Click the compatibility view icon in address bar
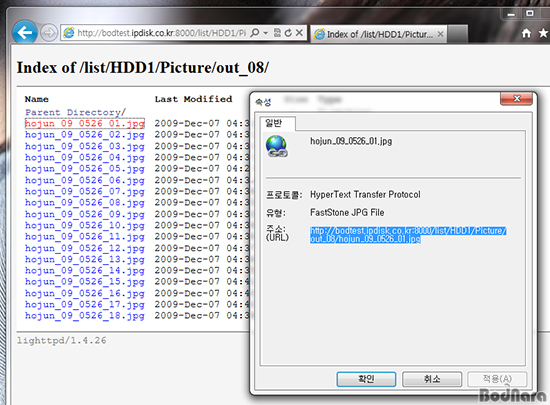Screen dimensions: 550x405 coord(277,33)
